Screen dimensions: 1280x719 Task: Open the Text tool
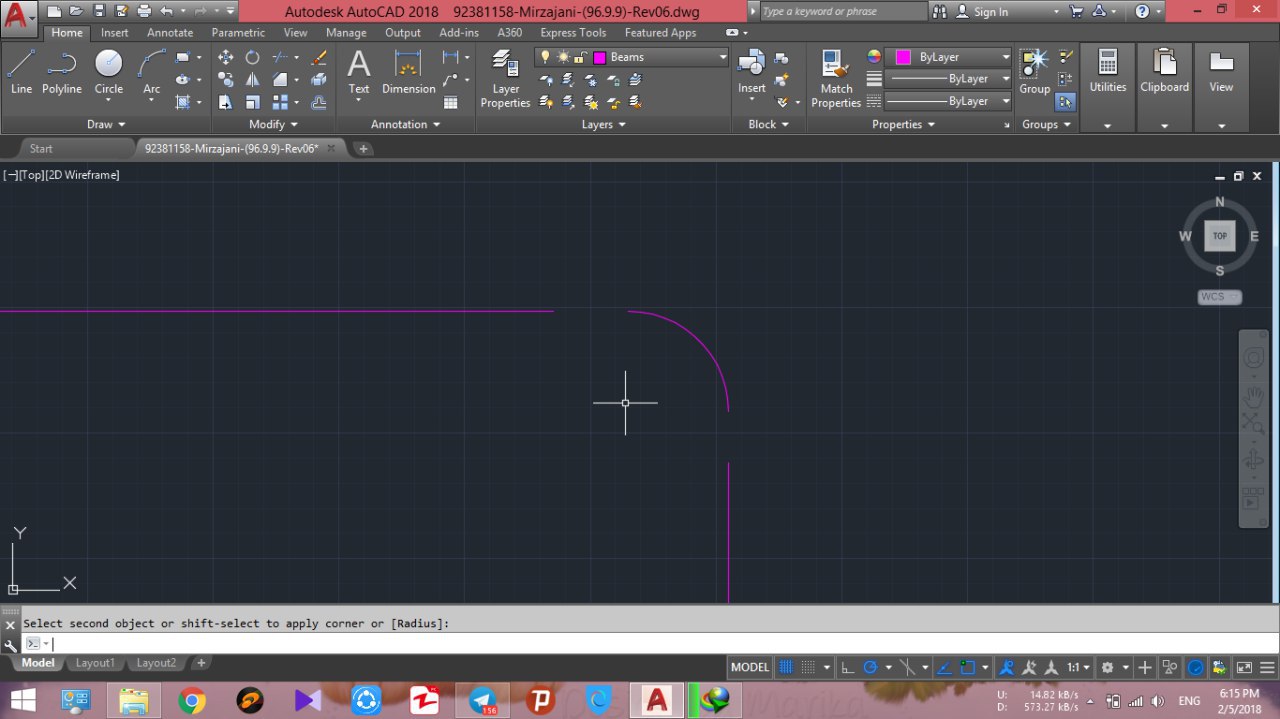coord(358,72)
